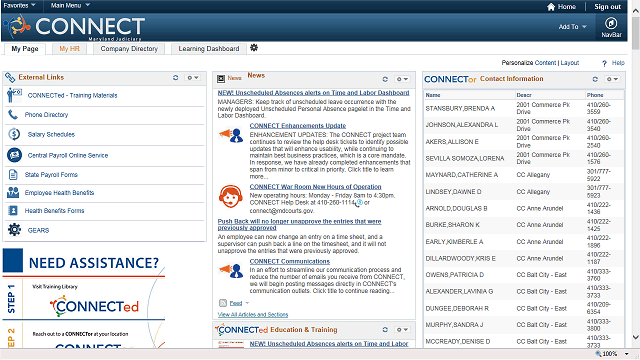
Task: Click the GEARS cog icon
Action: click(14, 230)
